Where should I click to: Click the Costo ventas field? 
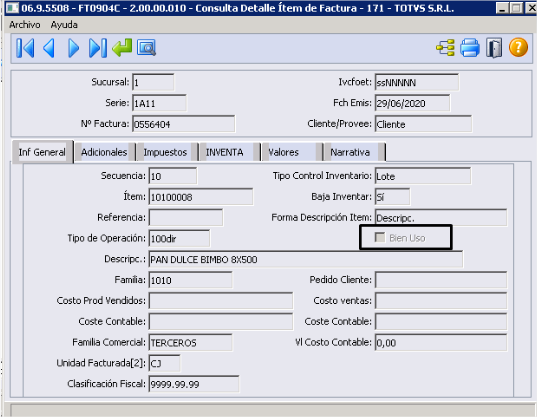pos(441,301)
